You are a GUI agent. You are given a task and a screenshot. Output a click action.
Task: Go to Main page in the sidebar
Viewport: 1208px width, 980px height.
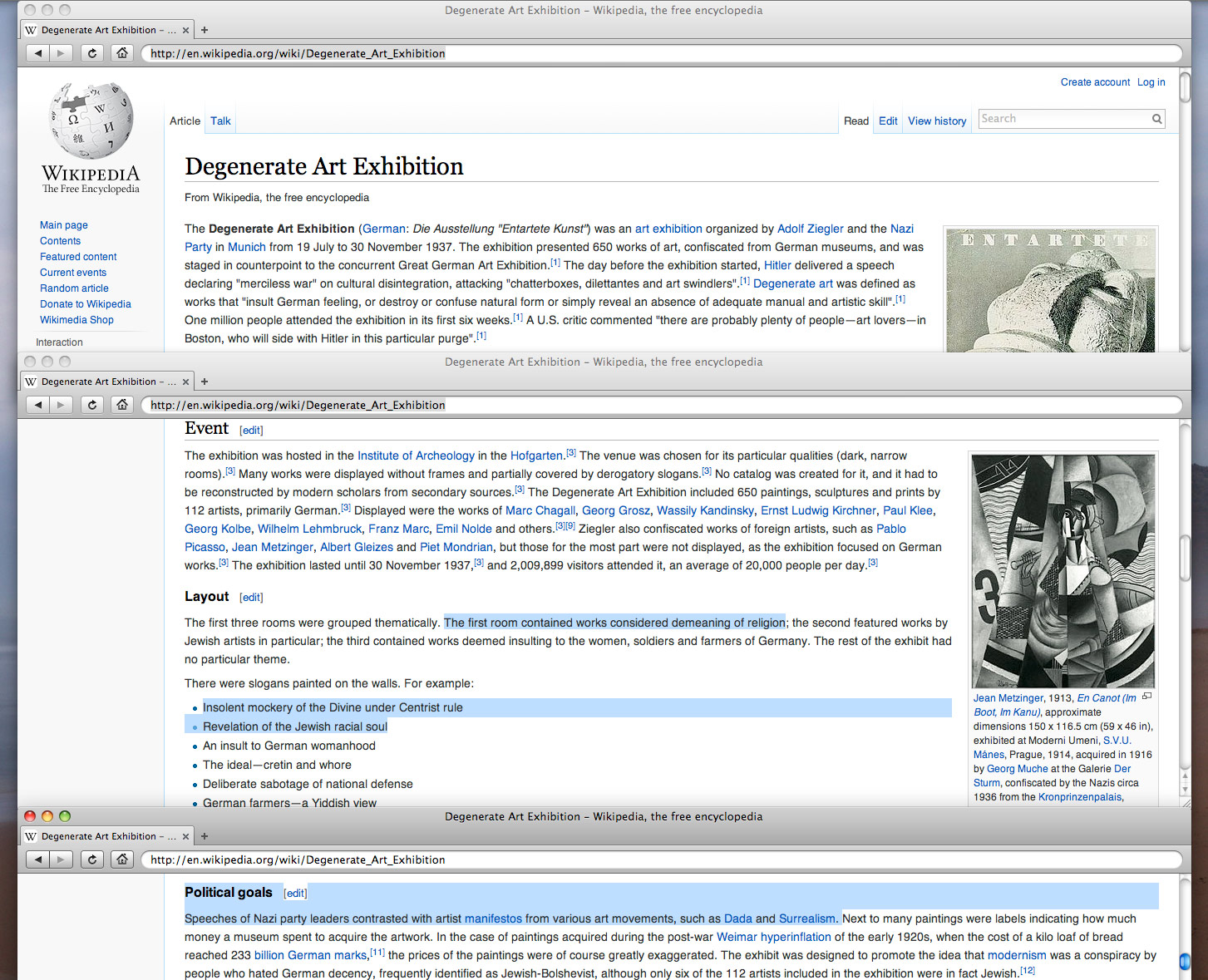pos(64,225)
